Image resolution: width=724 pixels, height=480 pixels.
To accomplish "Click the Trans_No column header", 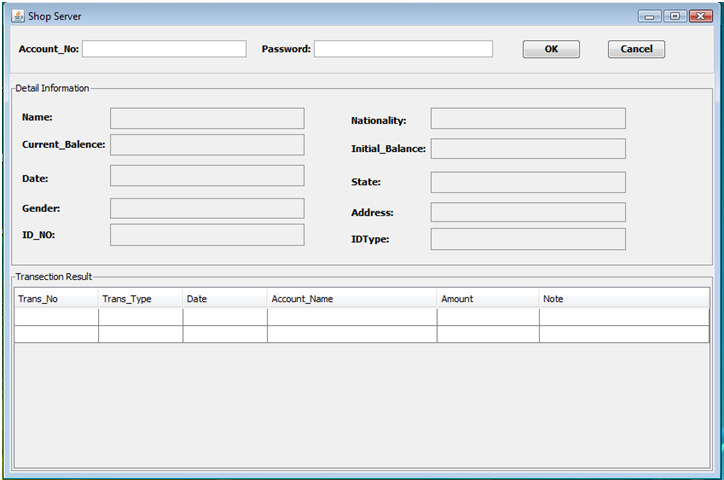I will click(x=56, y=299).
